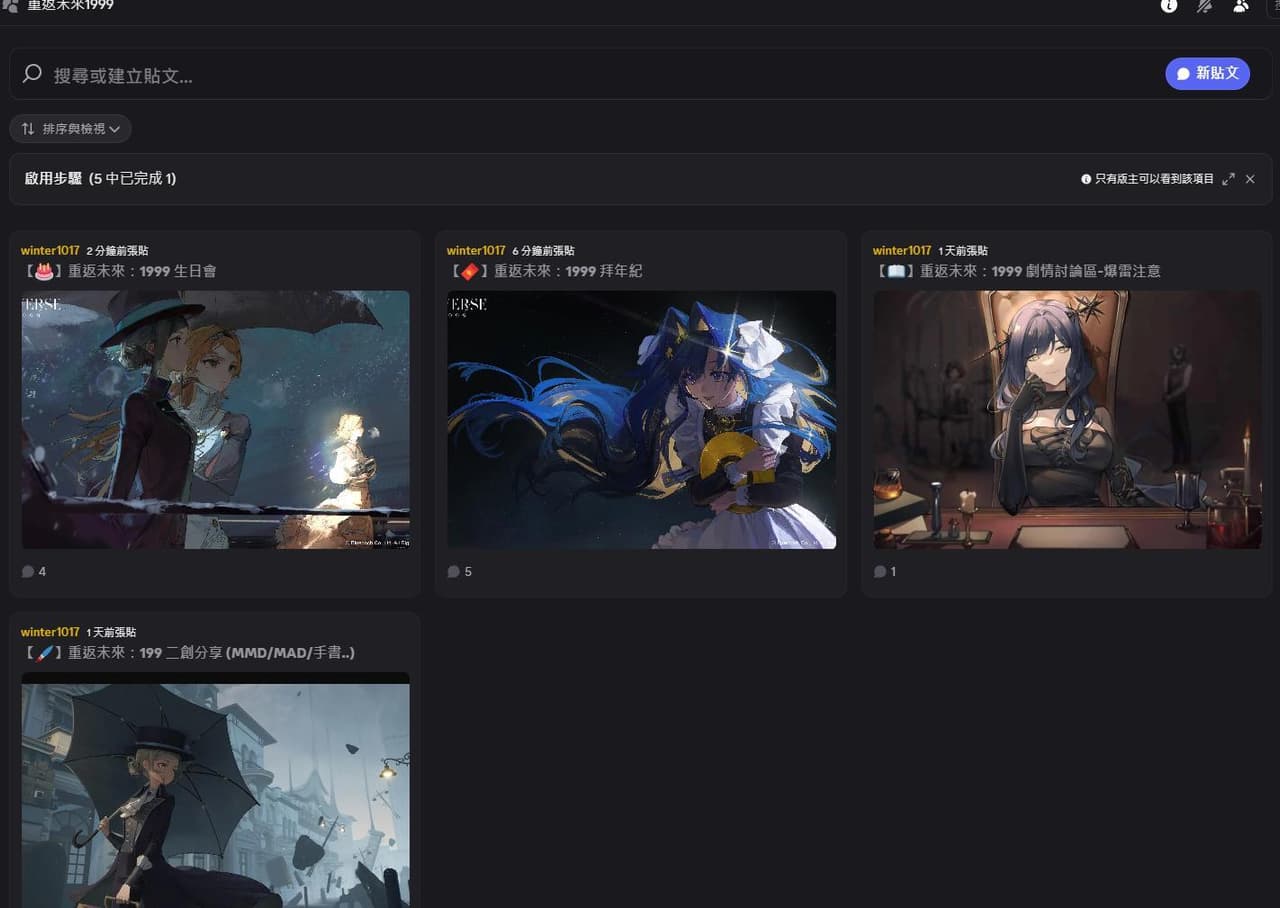1280x908 pixels.
Task: Open post 劇情討論區-爆雷注意
Action: 1016,271
